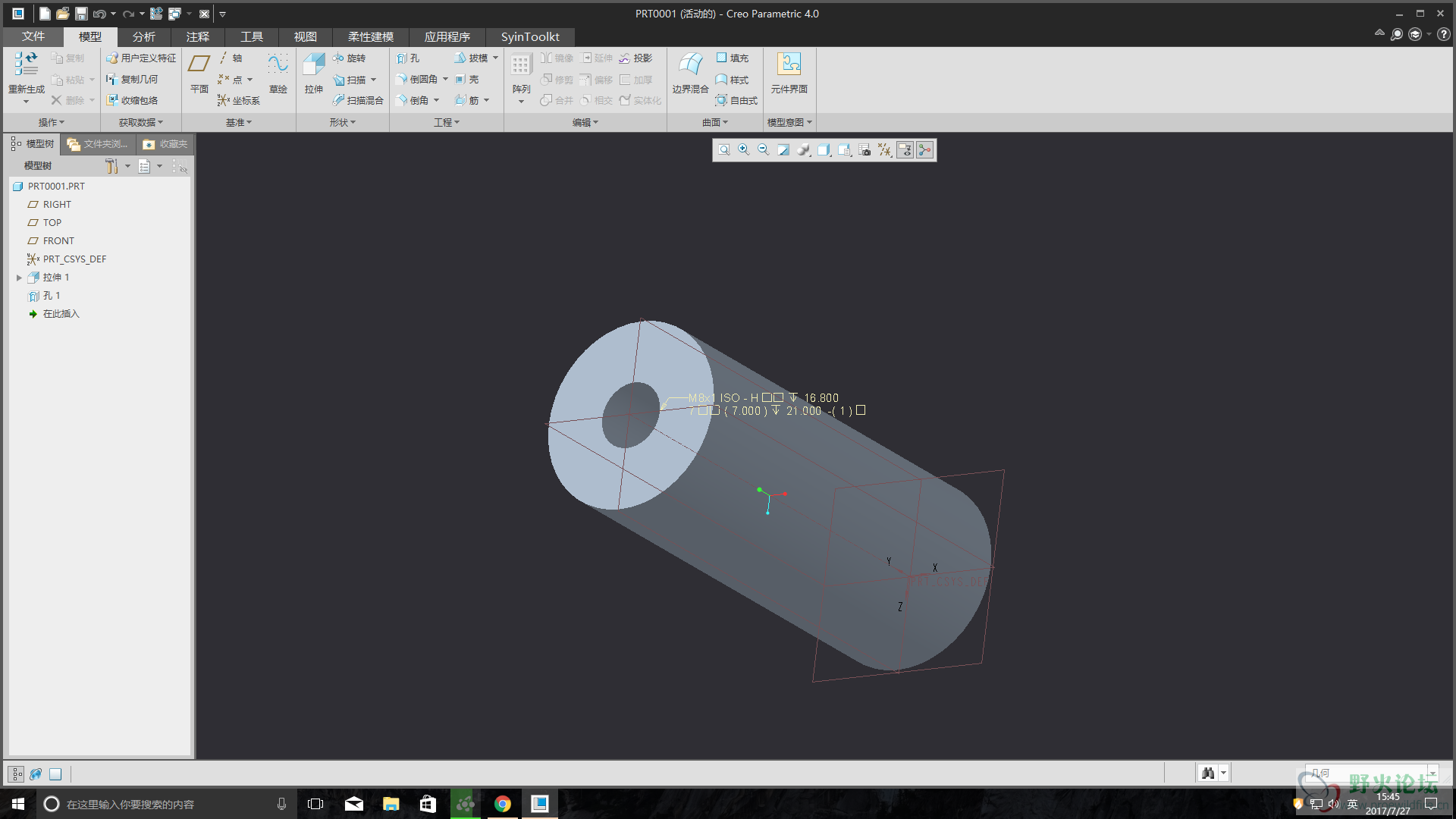Click Refit view icon in graphics toolbar
Image resolution: width=1456 pixels, height=819 pixels.
tap(724, 150)
